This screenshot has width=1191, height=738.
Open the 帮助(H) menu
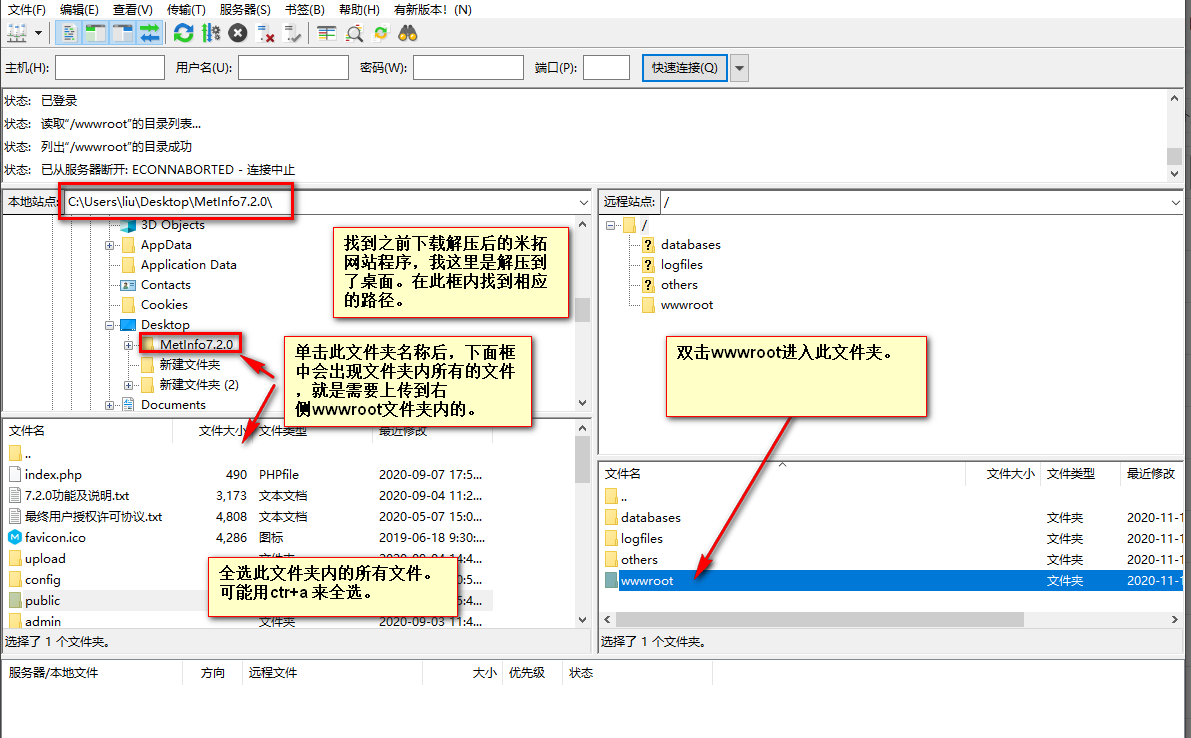[x=359, y=9]
